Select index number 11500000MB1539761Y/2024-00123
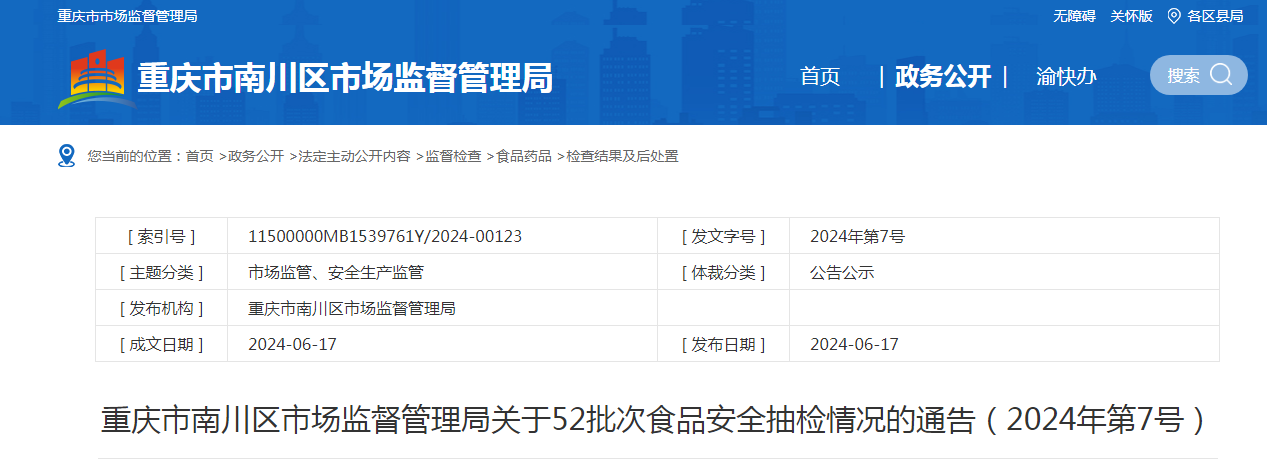The height and width of the screenshot is (459, 1267). 385,237
